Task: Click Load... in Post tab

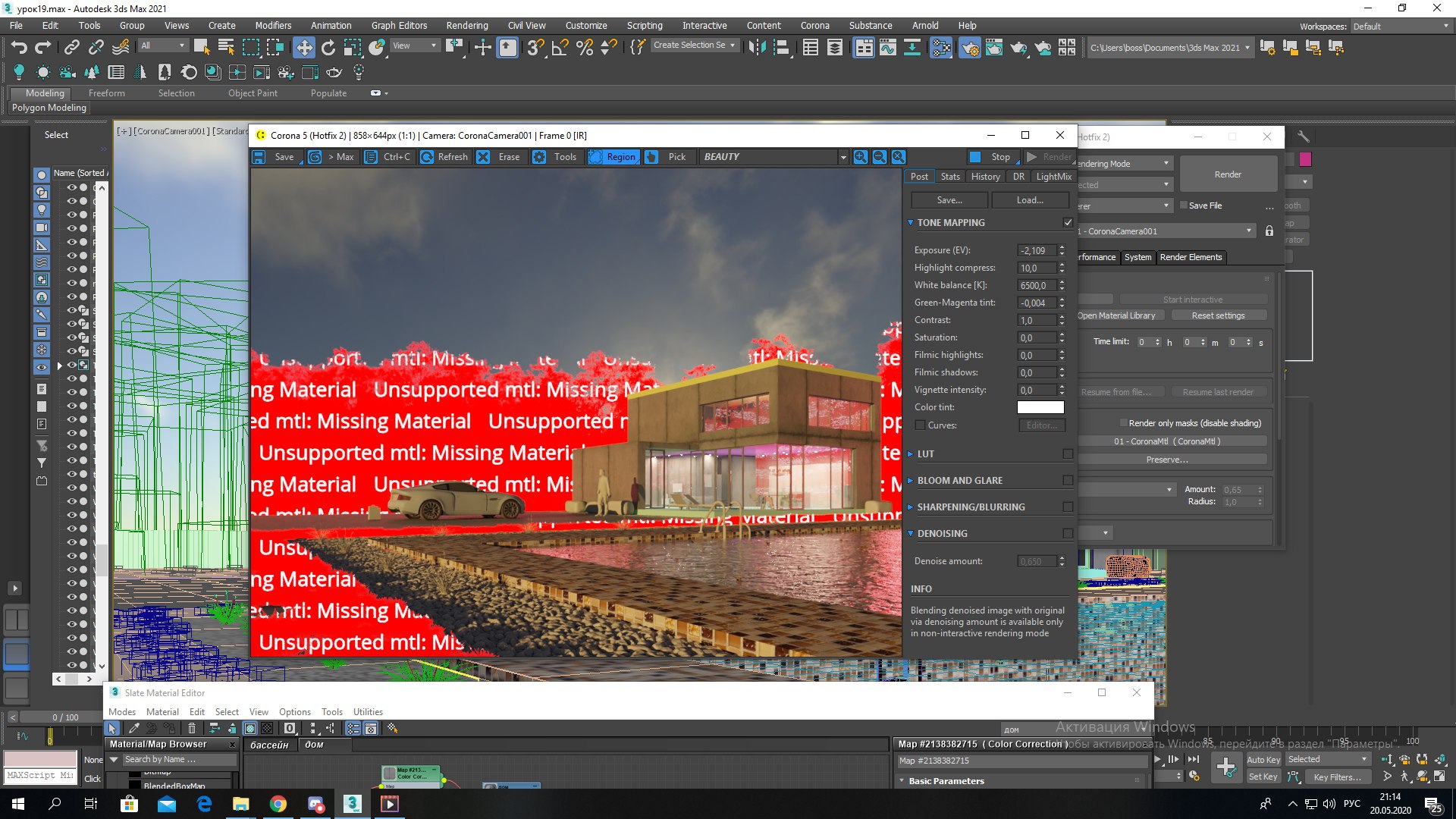Action: pyautogui.click(x=1030, y=200)
